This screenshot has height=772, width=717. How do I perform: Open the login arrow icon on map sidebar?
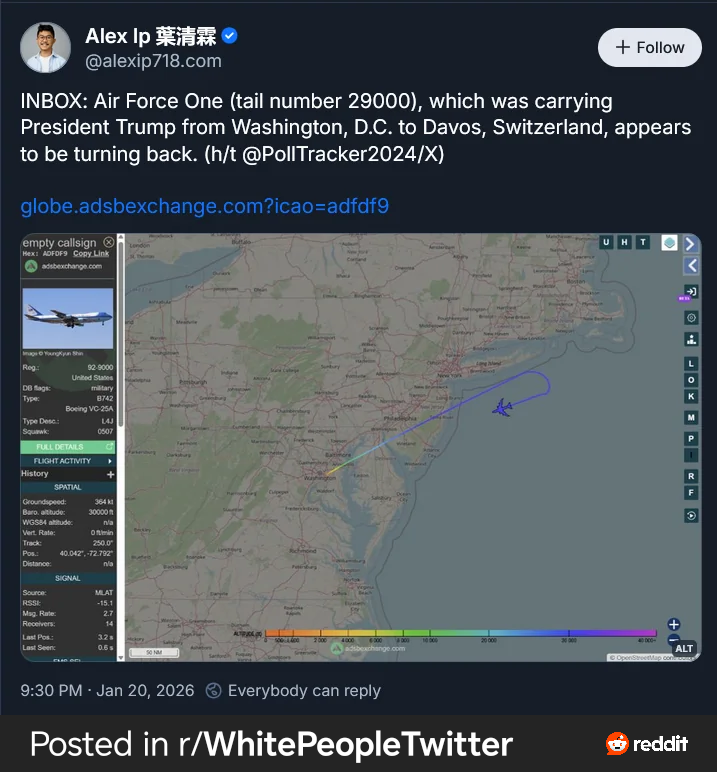691,291
